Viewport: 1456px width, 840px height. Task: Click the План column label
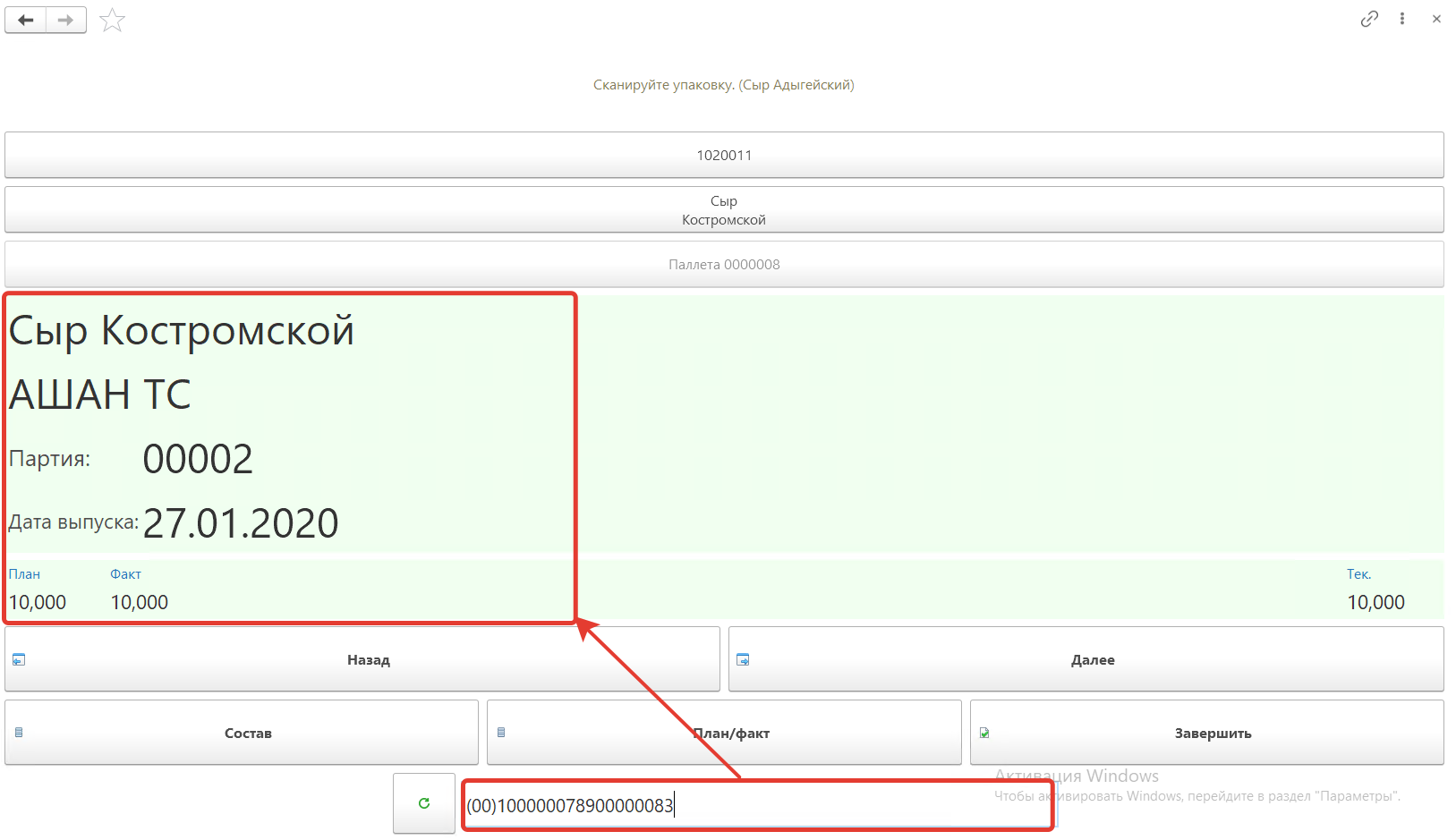pos(24,574)
